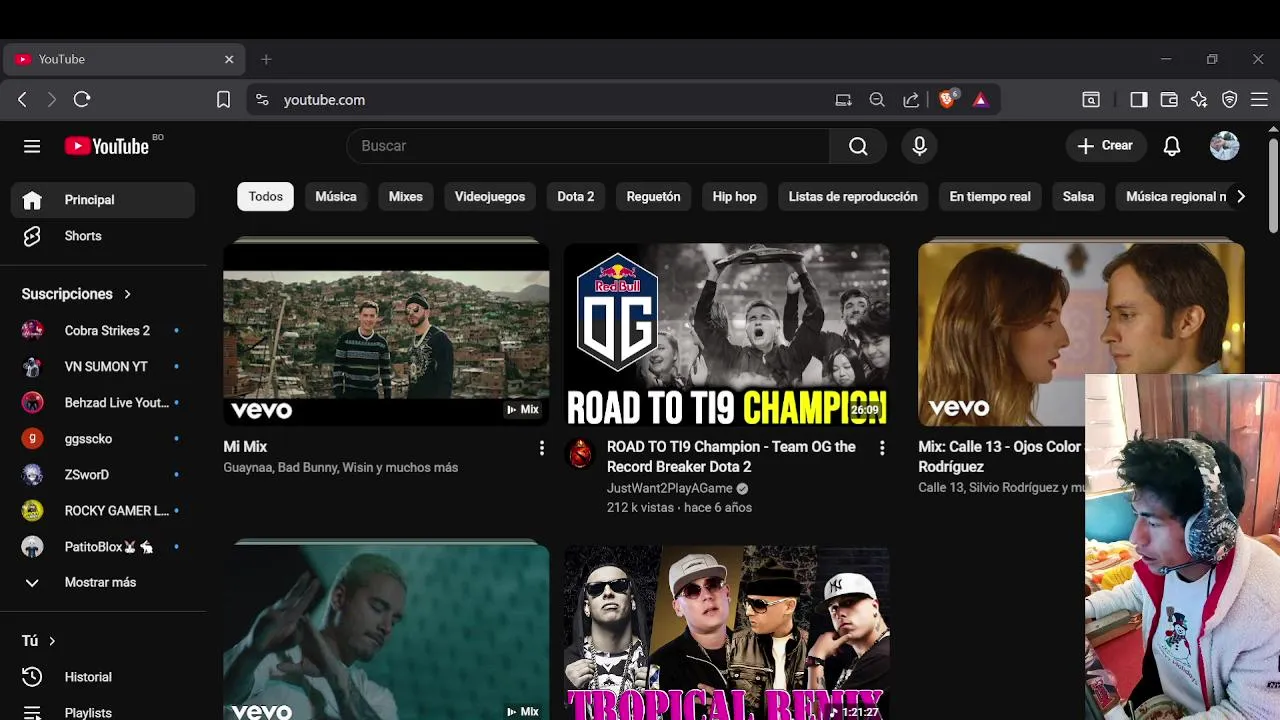The width and height of the screenshot is (1280, 720).
Task: Open ZSworD channel
Action: tap(103, 474)
